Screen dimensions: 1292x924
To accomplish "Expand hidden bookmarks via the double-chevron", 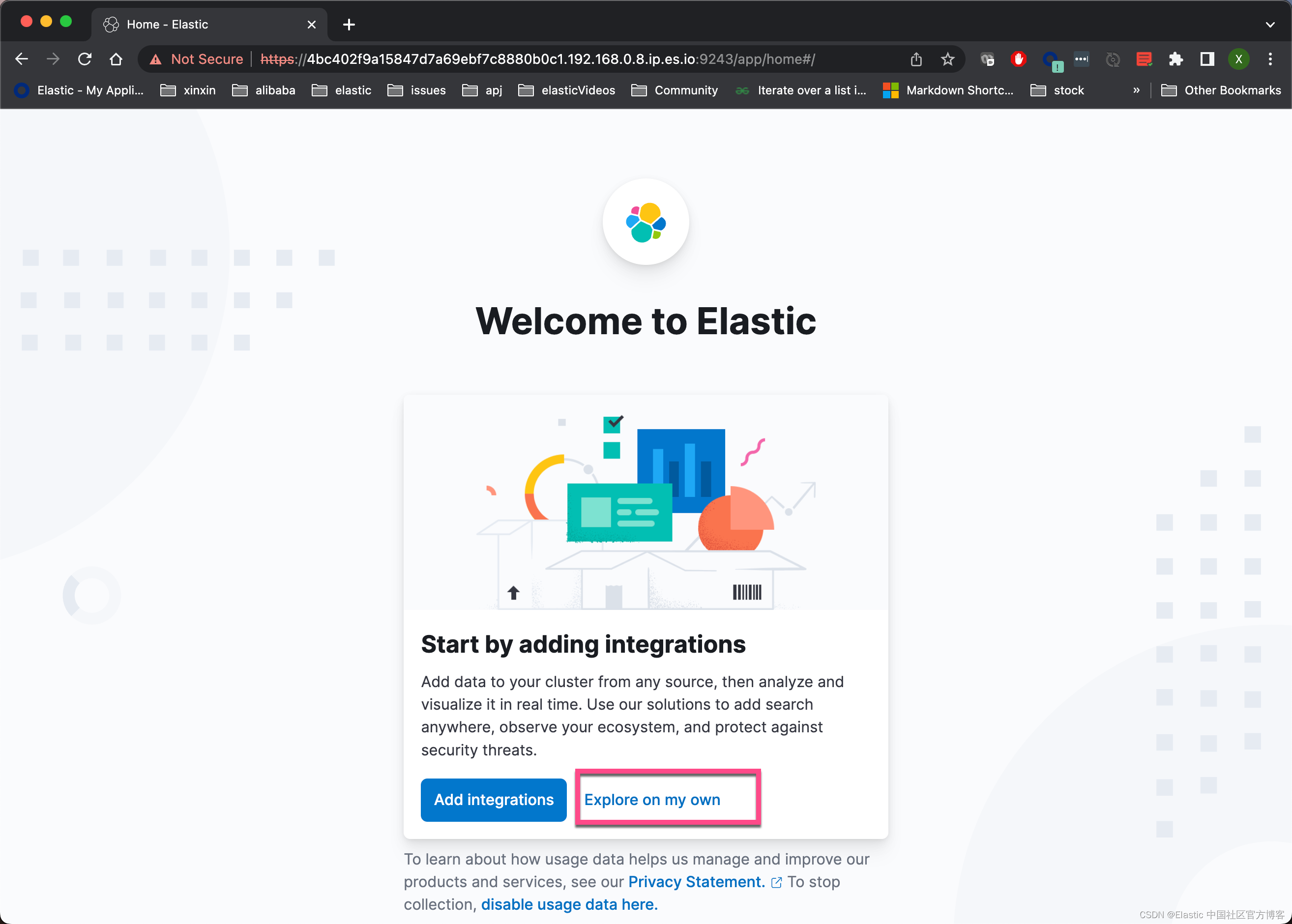I will tap(1136, 90).
